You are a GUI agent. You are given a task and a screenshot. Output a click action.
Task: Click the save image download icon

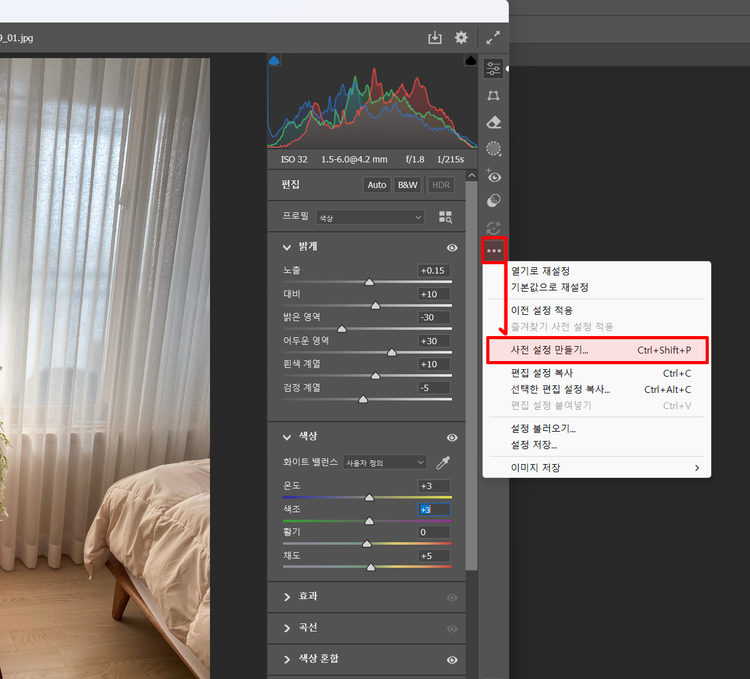[x=434, y=38]
